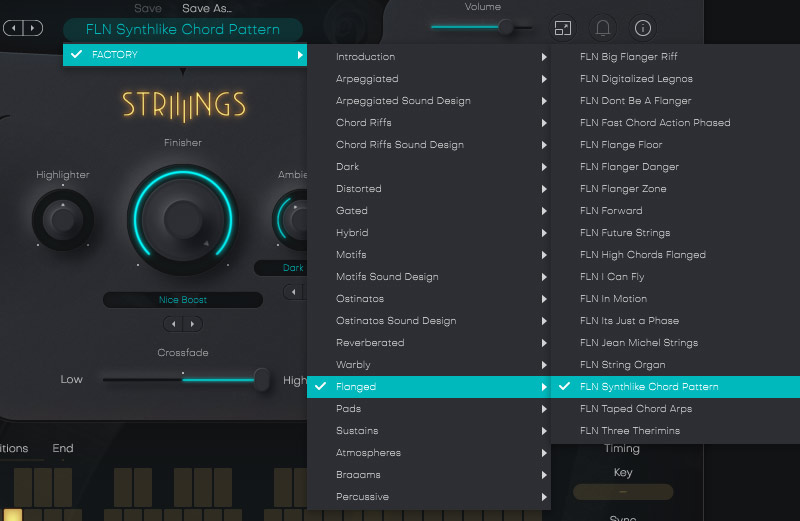This screenshot has width=800, height=521.
Task: Select next Finisher effect arrow
Action: (193, 324)
